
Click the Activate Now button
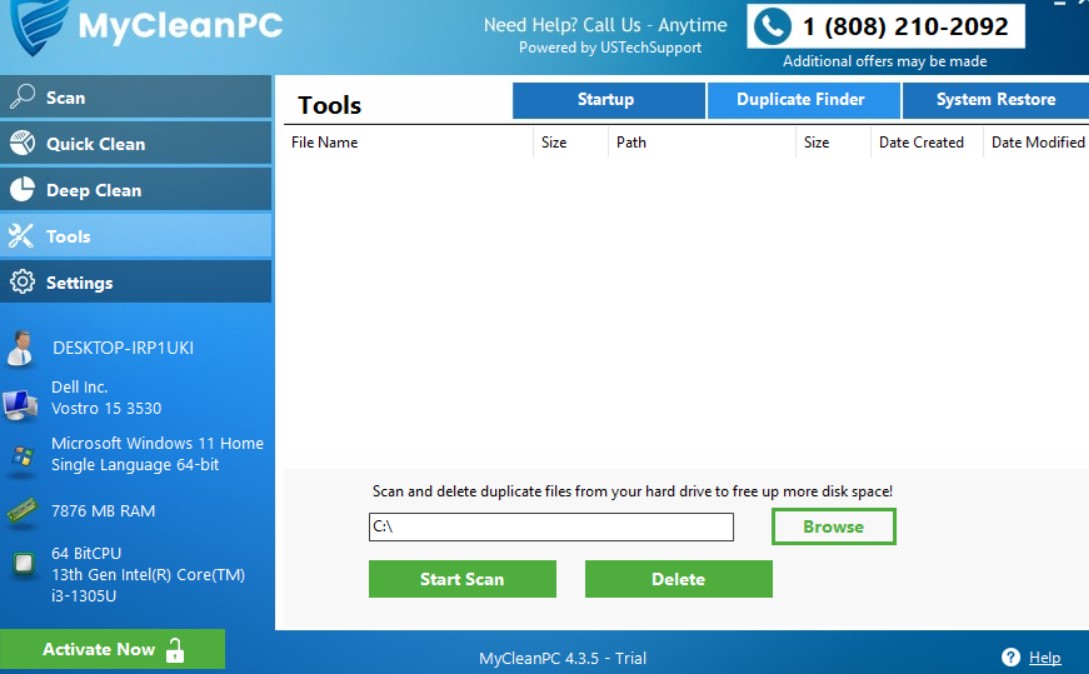coord(113,650)
